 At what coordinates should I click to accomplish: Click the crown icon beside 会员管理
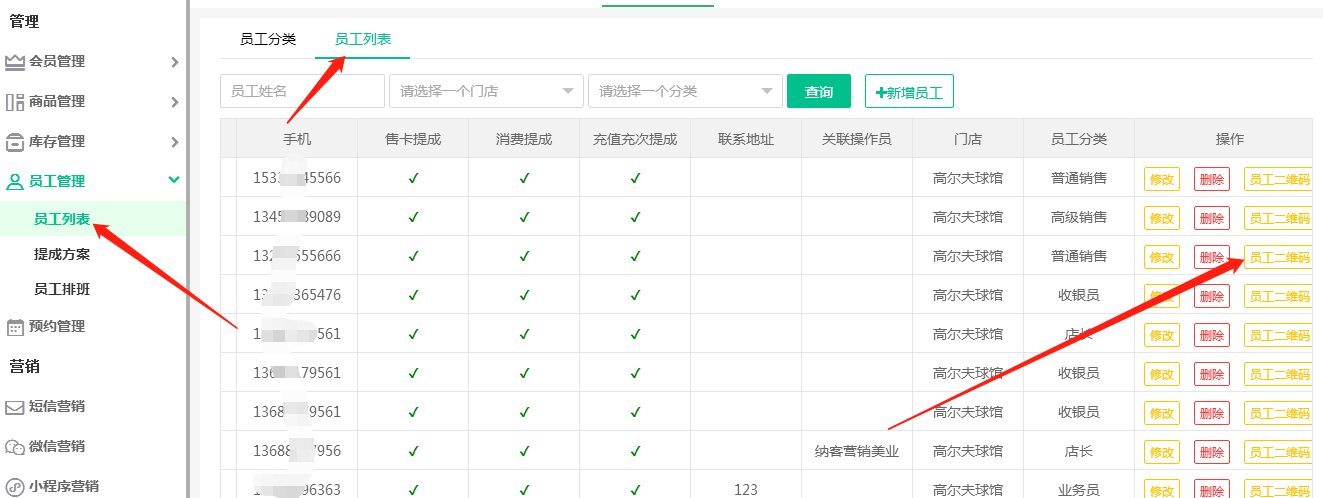click(x=15, y=62)
